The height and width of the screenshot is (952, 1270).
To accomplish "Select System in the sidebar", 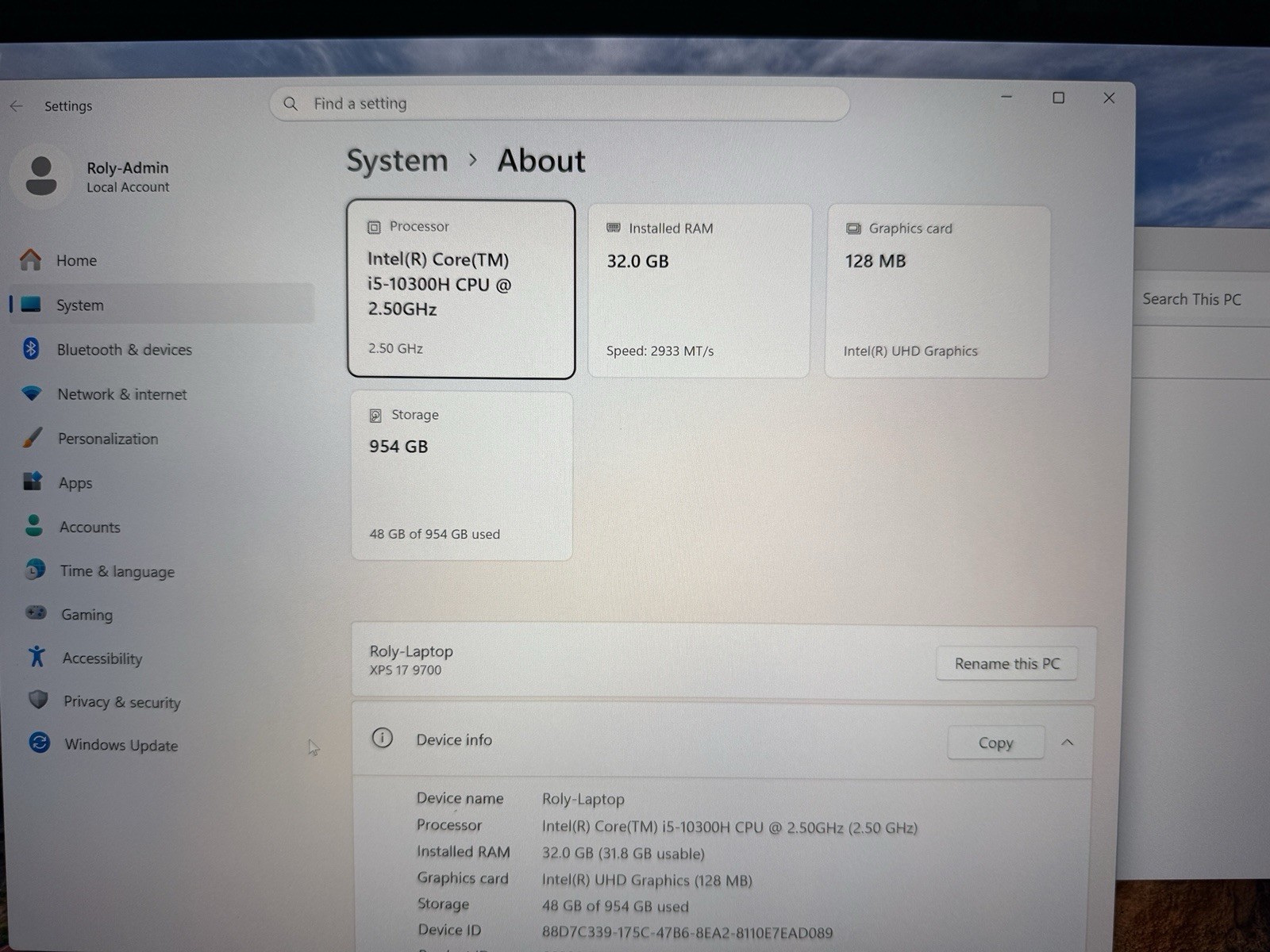I will [x=162, y=305].
